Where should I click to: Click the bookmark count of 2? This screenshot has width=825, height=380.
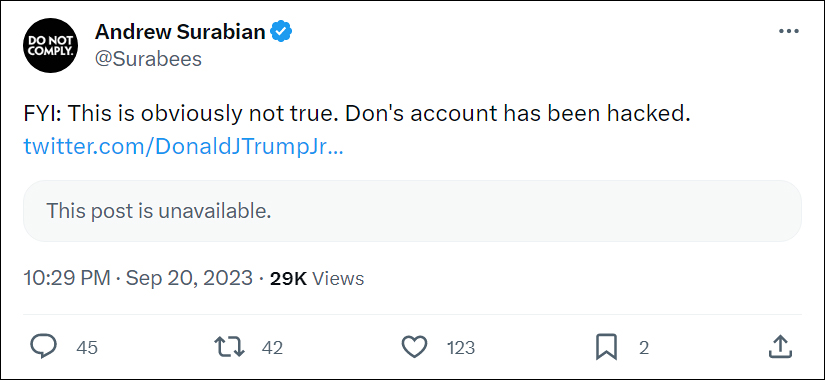(644, 348)
